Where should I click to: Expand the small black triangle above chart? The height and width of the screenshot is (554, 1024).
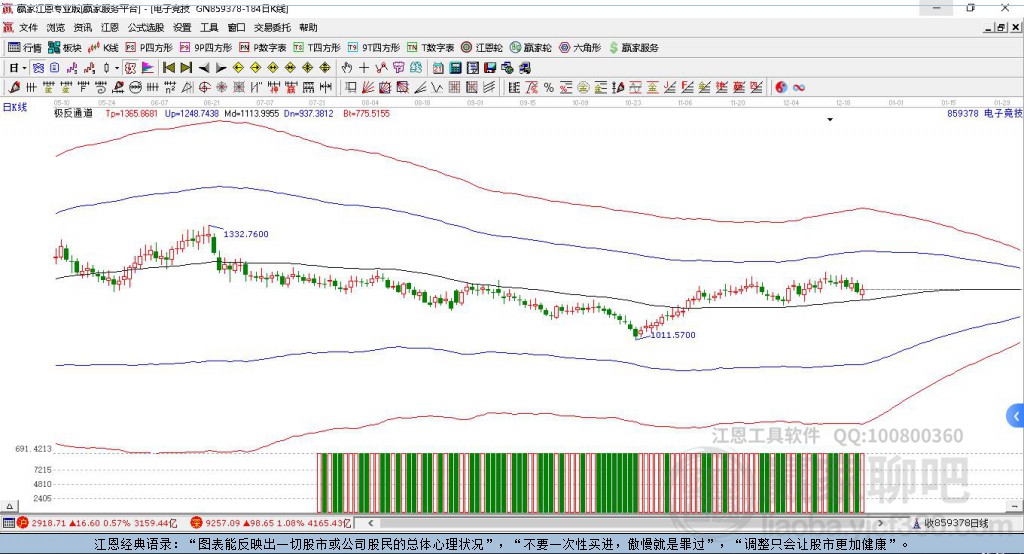830,120
